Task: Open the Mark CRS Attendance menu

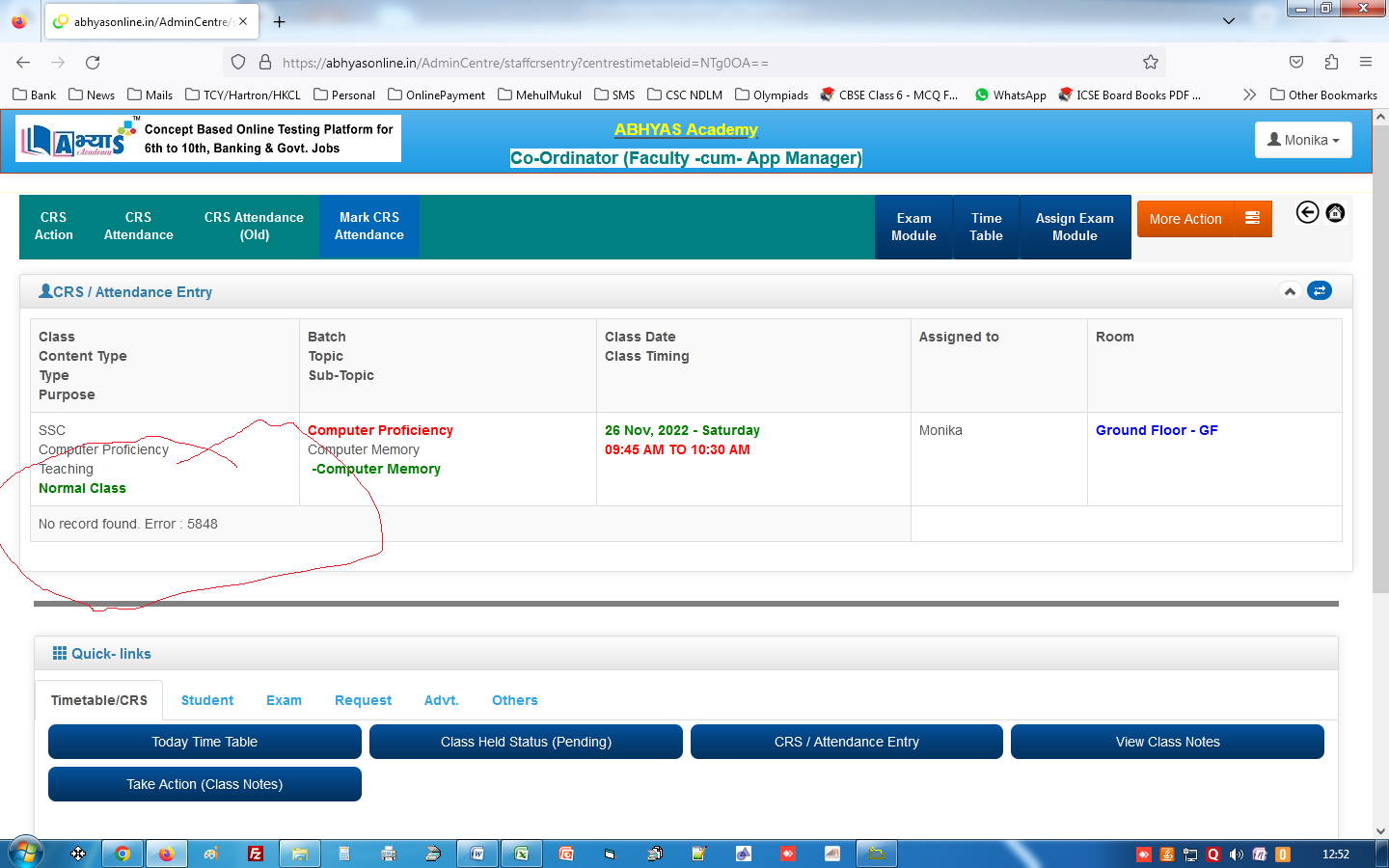Action: tap(368, 227)
